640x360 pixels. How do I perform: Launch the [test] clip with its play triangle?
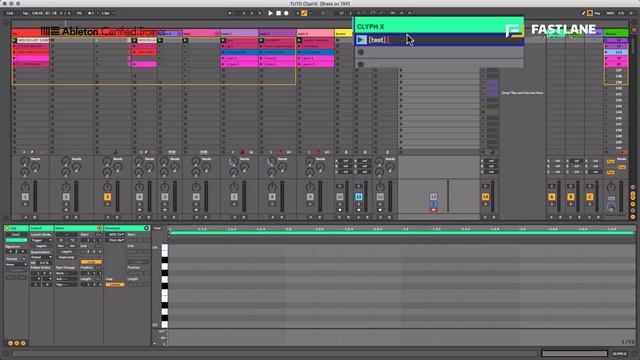pyautogui.click(x=361, y=40)
